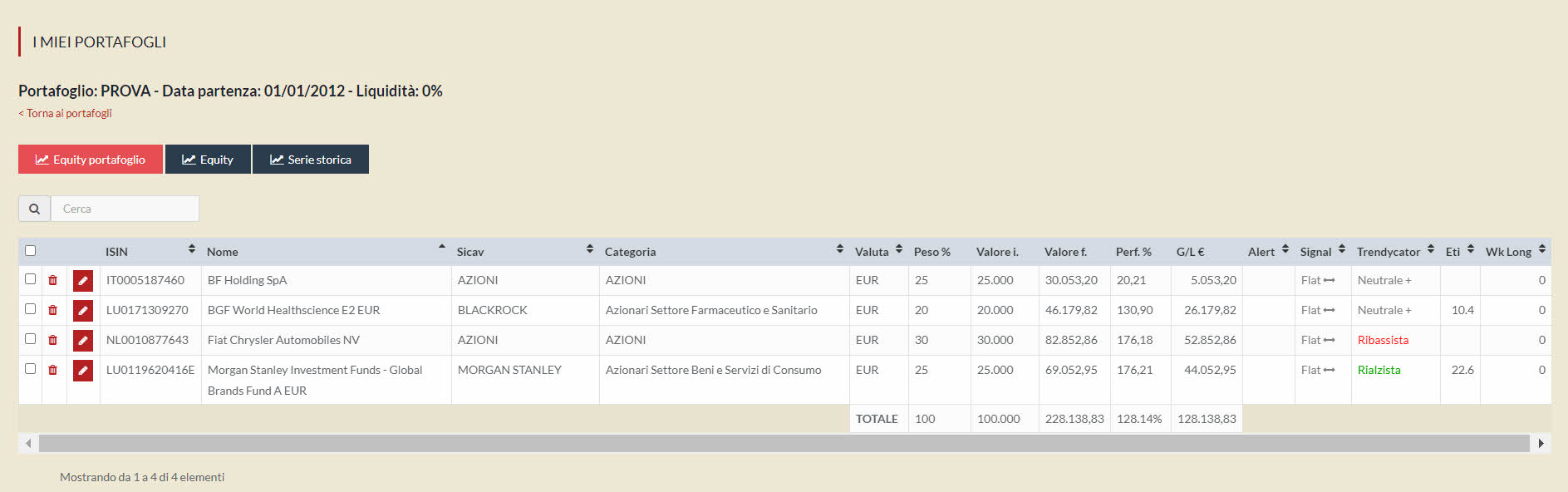This screenshot has width=1568, height=492.
Task: Sort by the Categoria column arrows
Action: click(x=839, y=250)
